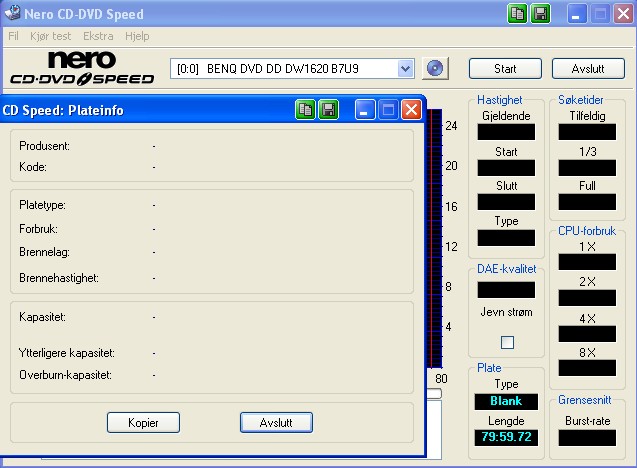Click the Nero CD-DVD Speed app icon in title bar

click(x=12, y=13)
